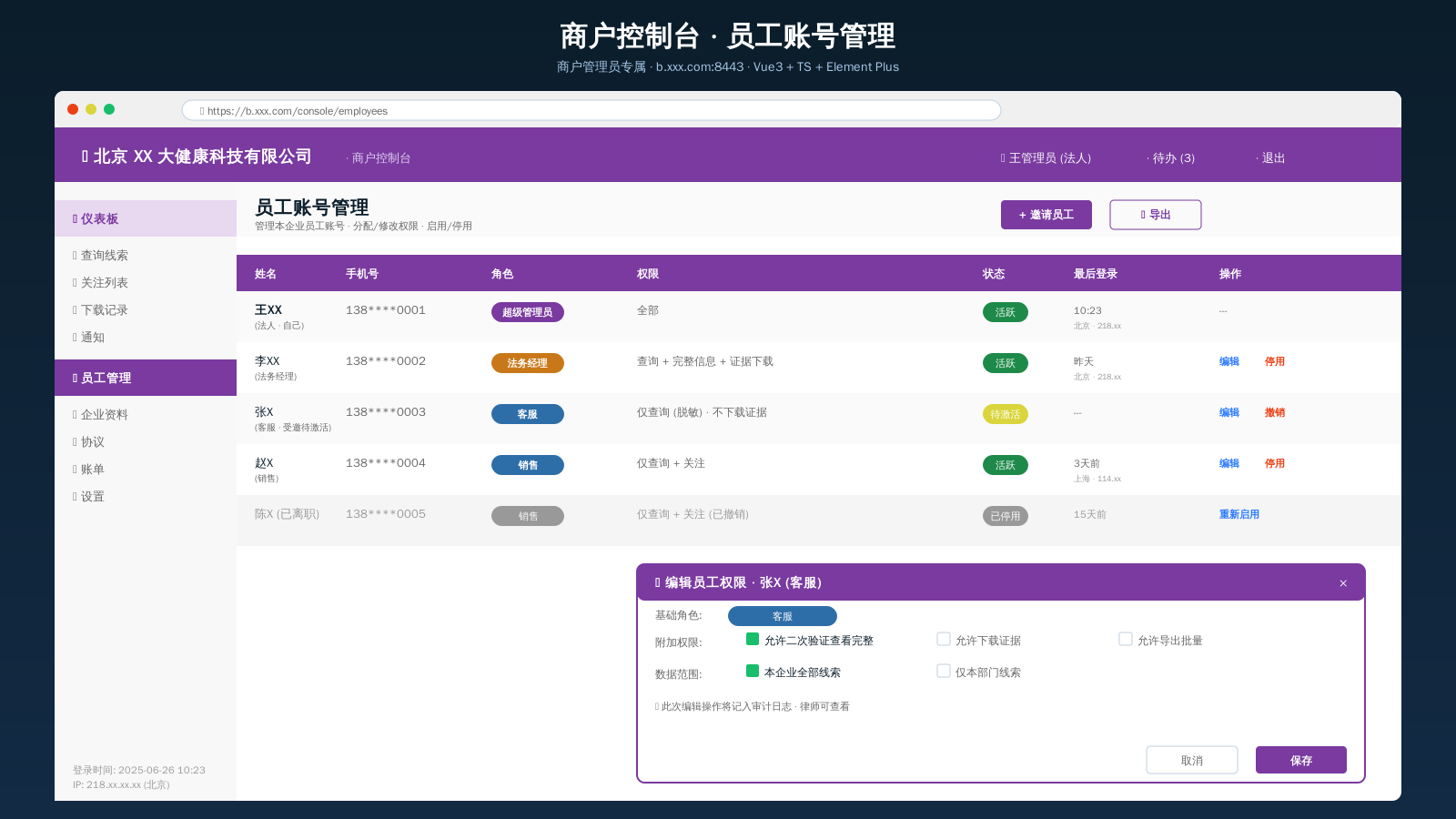The image size is (1456, 819).
Task: Open the 基础角色 客服 selector
Action: tap(783, 616)
